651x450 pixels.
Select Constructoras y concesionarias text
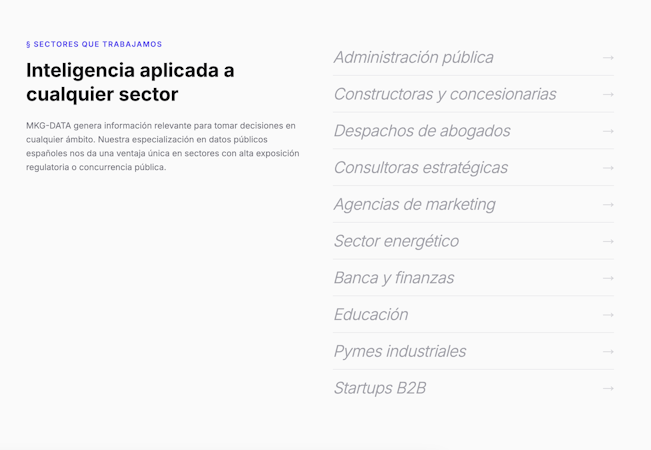point(445,95)
